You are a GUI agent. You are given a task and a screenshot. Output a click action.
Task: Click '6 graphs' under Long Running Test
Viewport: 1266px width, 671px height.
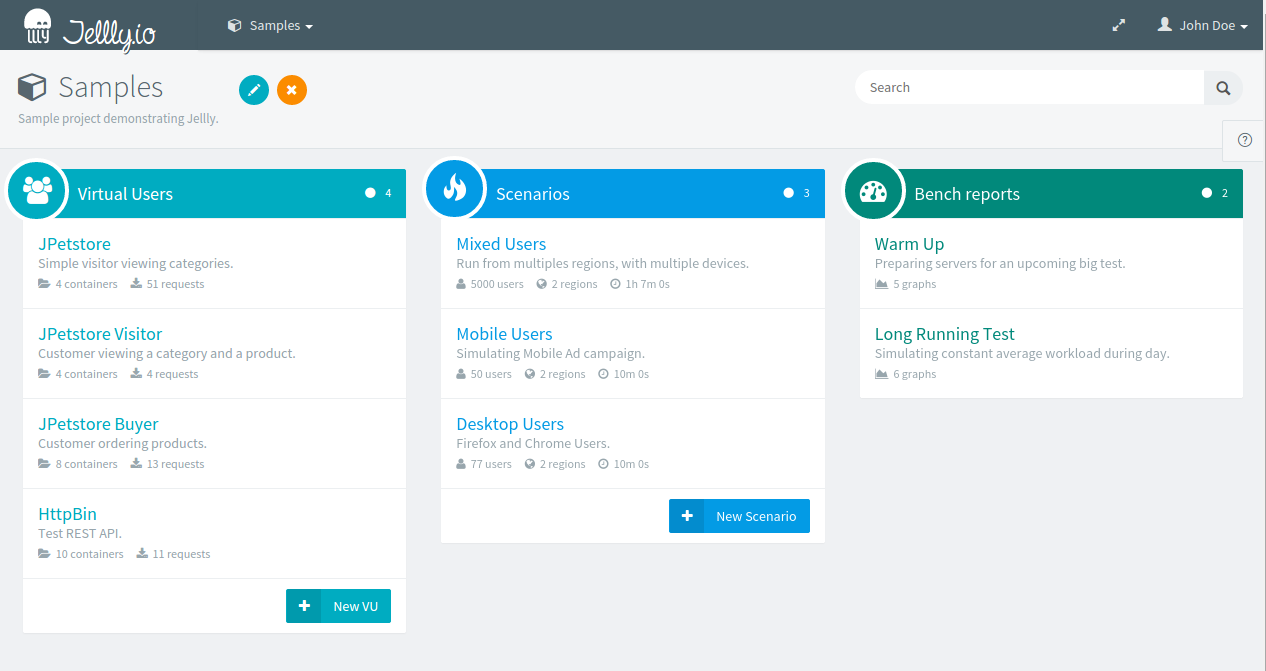(915, 374)
